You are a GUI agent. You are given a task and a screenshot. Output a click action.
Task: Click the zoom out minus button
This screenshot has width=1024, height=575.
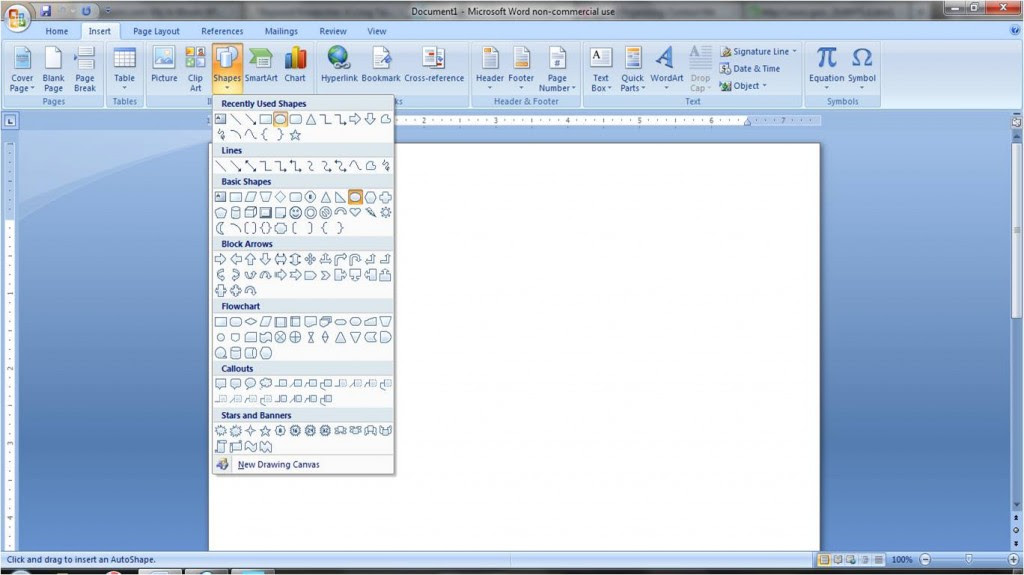tap(925, 559)
